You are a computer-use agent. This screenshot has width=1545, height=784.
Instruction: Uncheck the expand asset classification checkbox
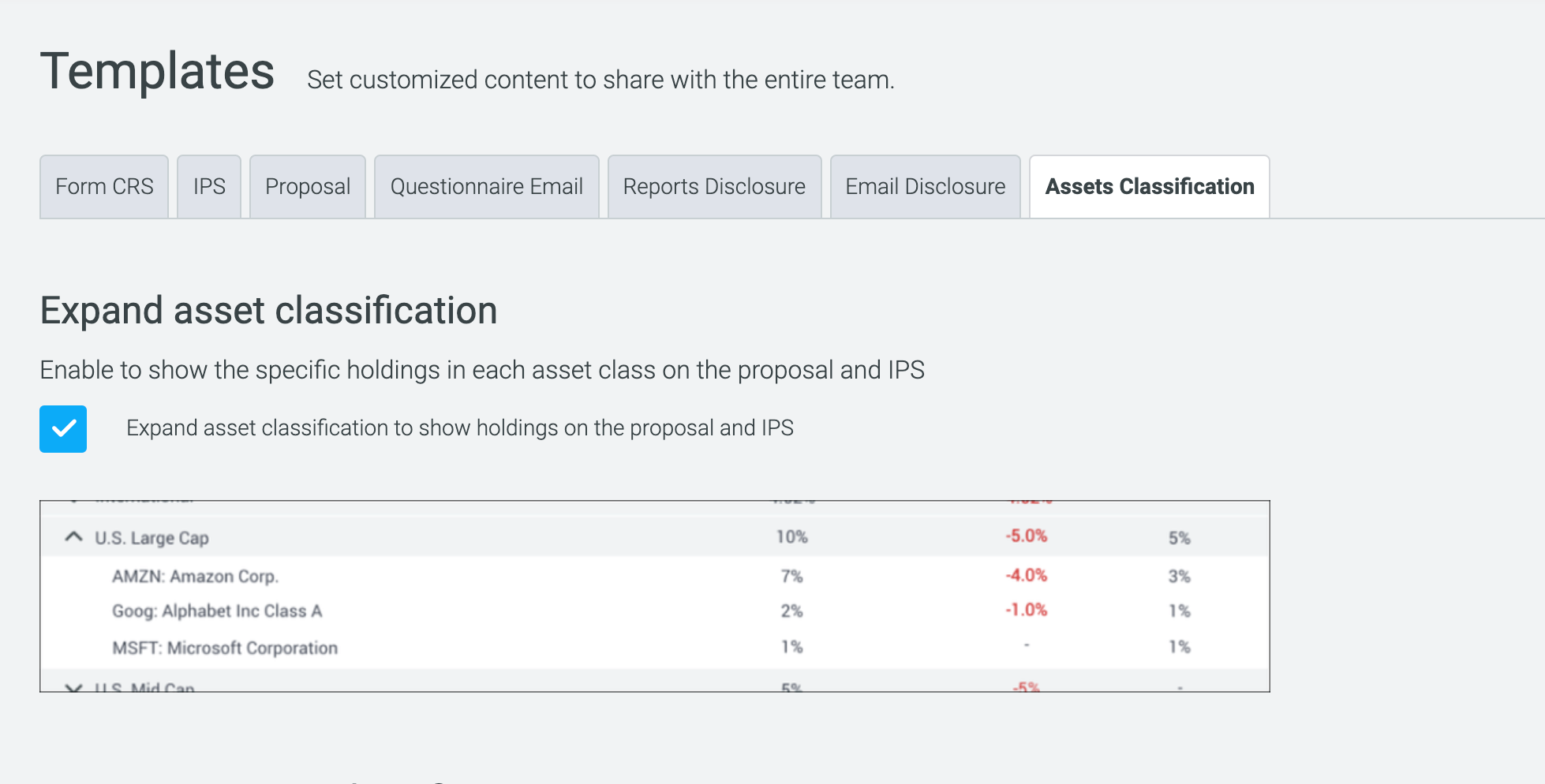(x=63, y=429)
